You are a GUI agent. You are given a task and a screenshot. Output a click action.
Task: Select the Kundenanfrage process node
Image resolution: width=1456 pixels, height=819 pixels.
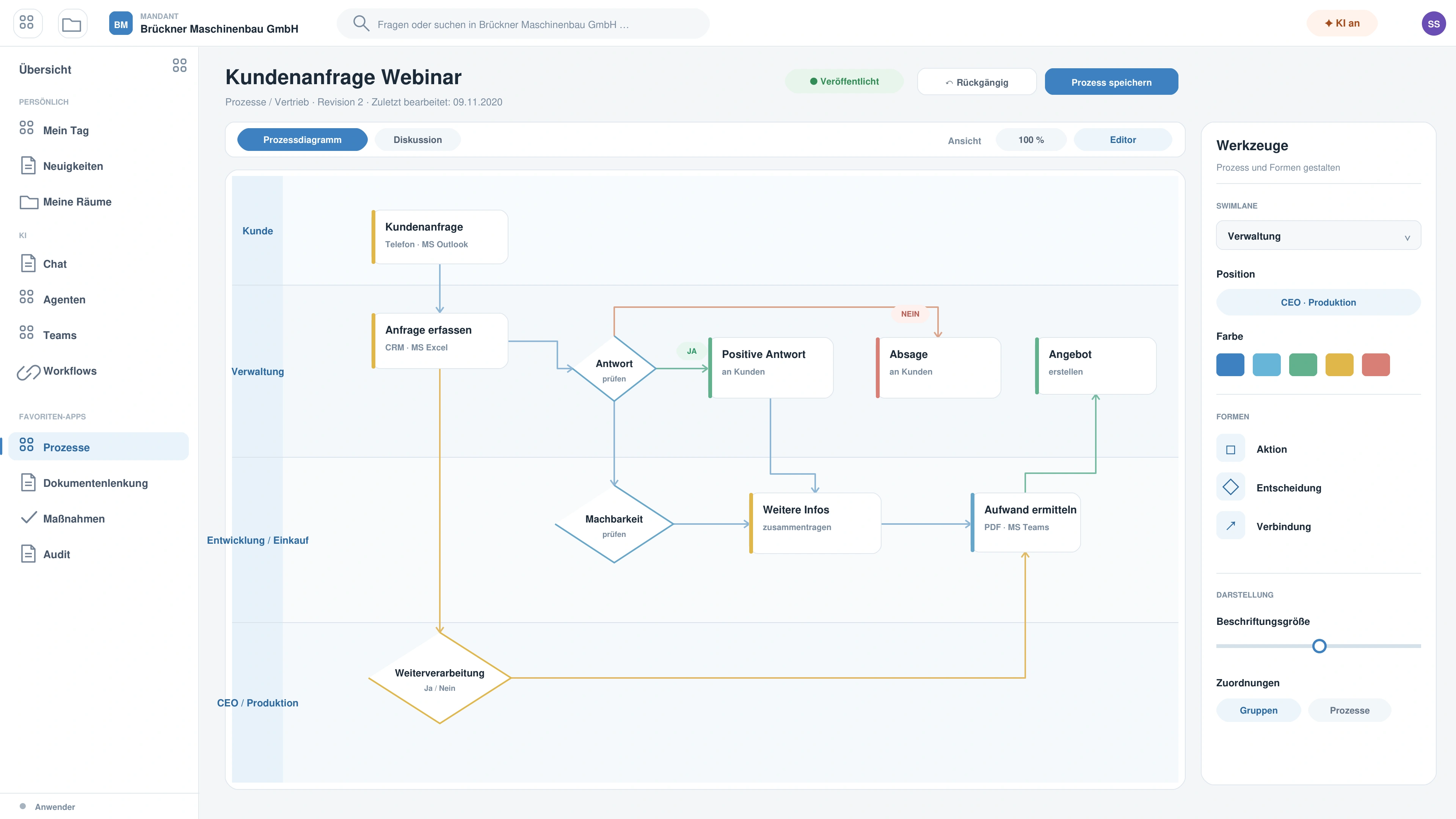[x=440, y=237]
